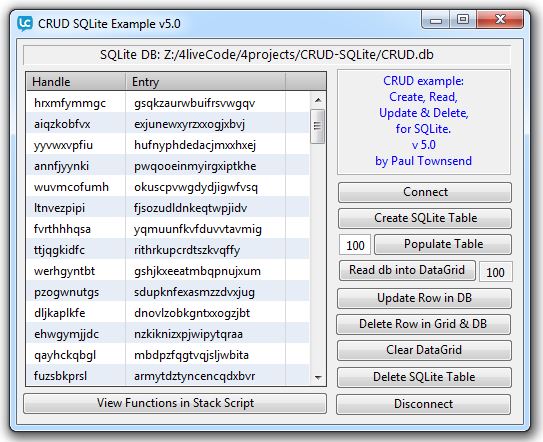Image resolution: width=543 pixels, height=442 pixels.
Task: Click Read db into DataGrid button
Action: click(407, 270)
